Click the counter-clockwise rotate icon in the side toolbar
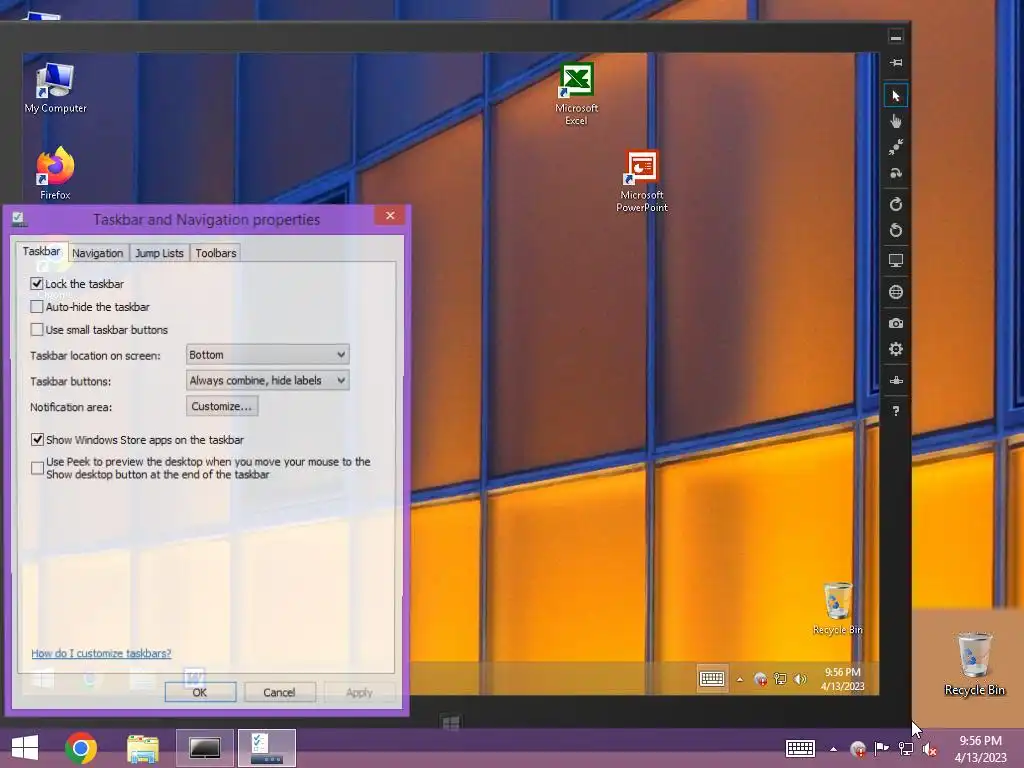This screenshot has width=1024, height=768. pos(895,230)
